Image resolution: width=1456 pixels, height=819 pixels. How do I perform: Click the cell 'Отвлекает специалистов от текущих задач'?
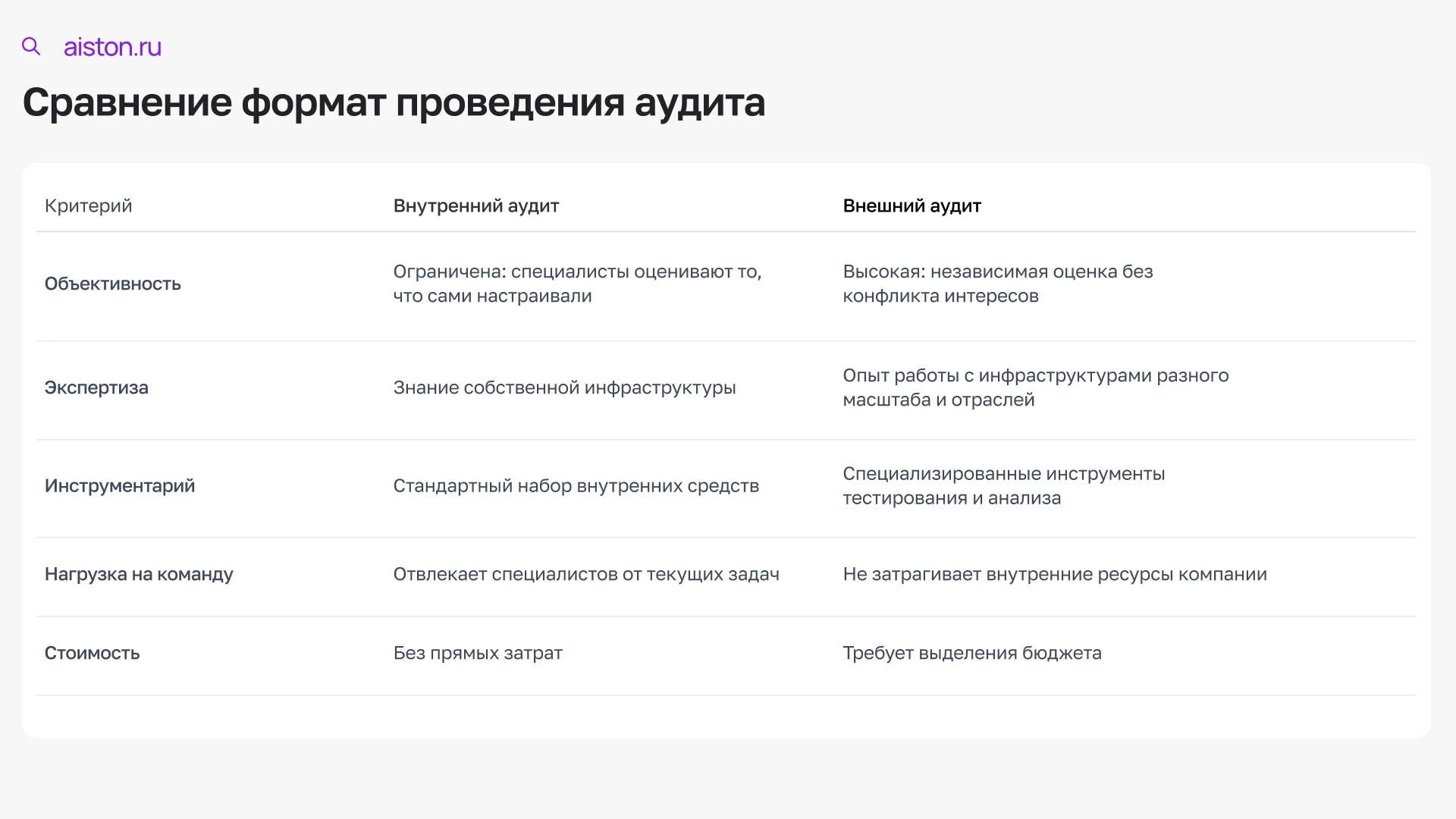[x=586, y=574]
